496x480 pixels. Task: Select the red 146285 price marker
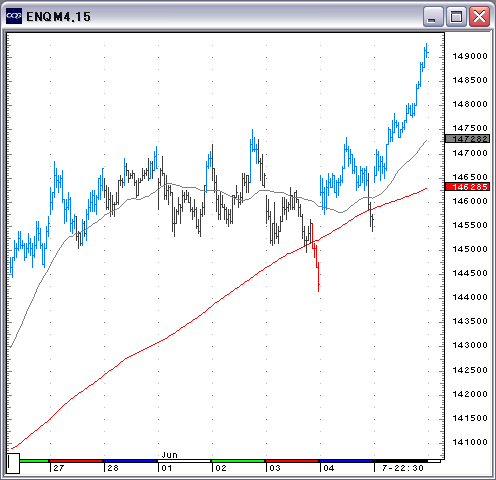pos(467,187)
